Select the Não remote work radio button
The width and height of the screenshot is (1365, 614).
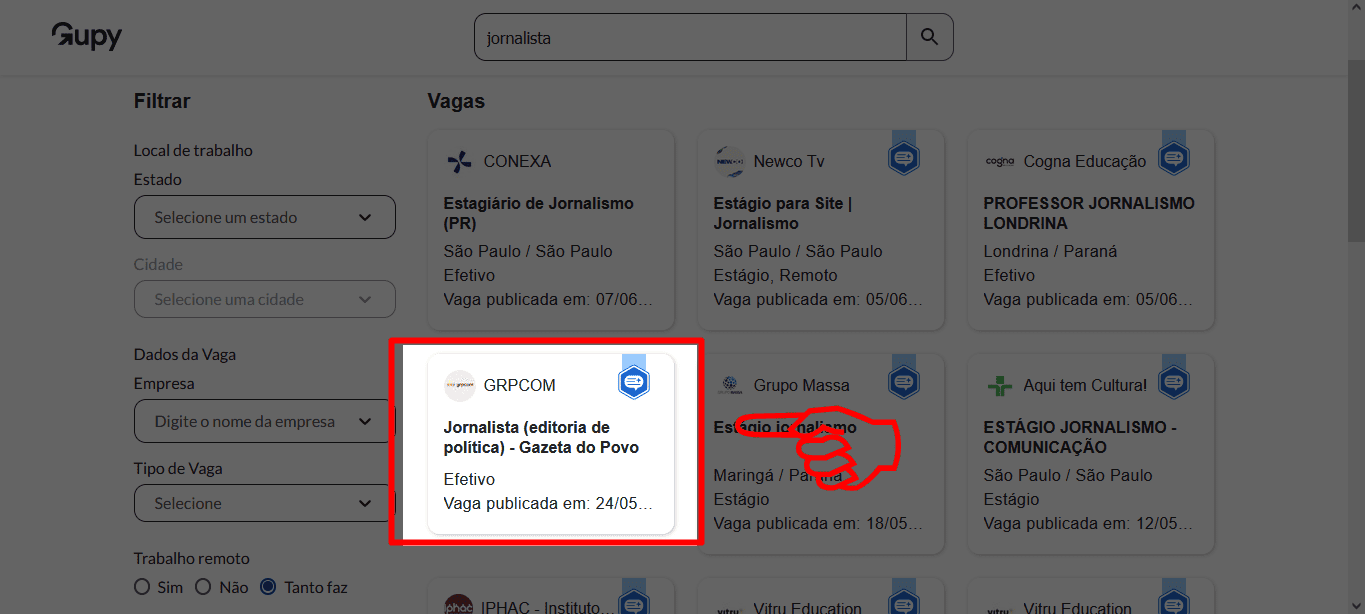pyautogui.click(x=204, y=587)
